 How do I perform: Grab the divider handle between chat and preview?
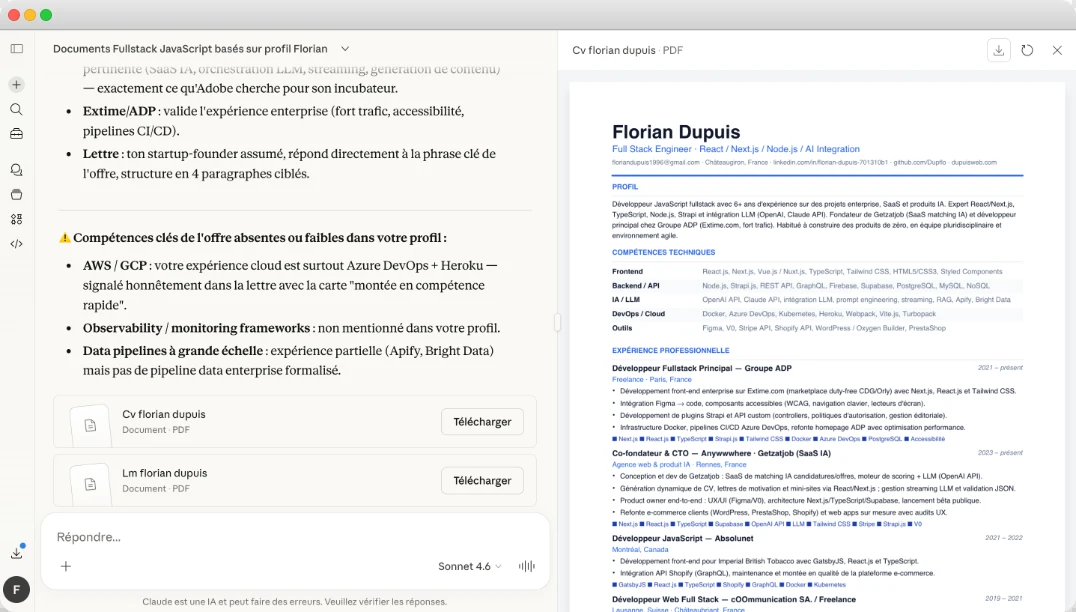(557, 322)
